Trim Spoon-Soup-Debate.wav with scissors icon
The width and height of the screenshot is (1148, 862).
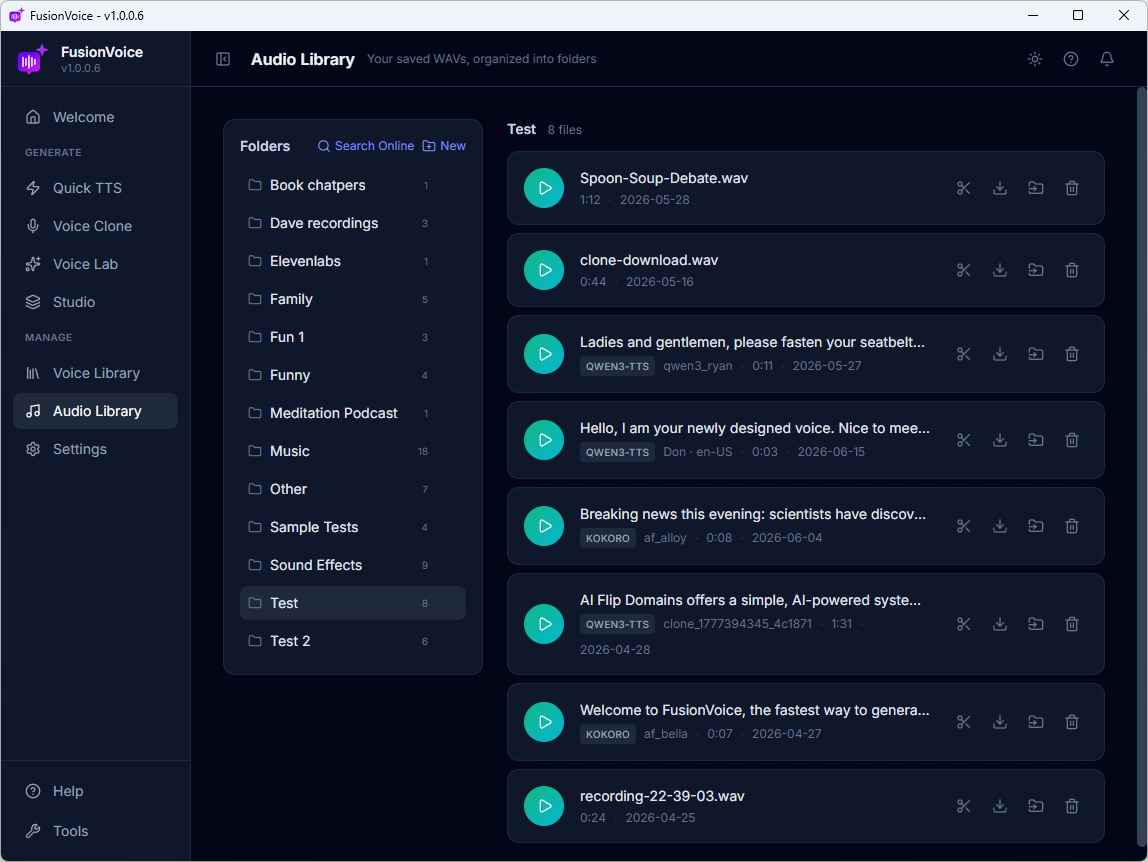tap(964, 188)
